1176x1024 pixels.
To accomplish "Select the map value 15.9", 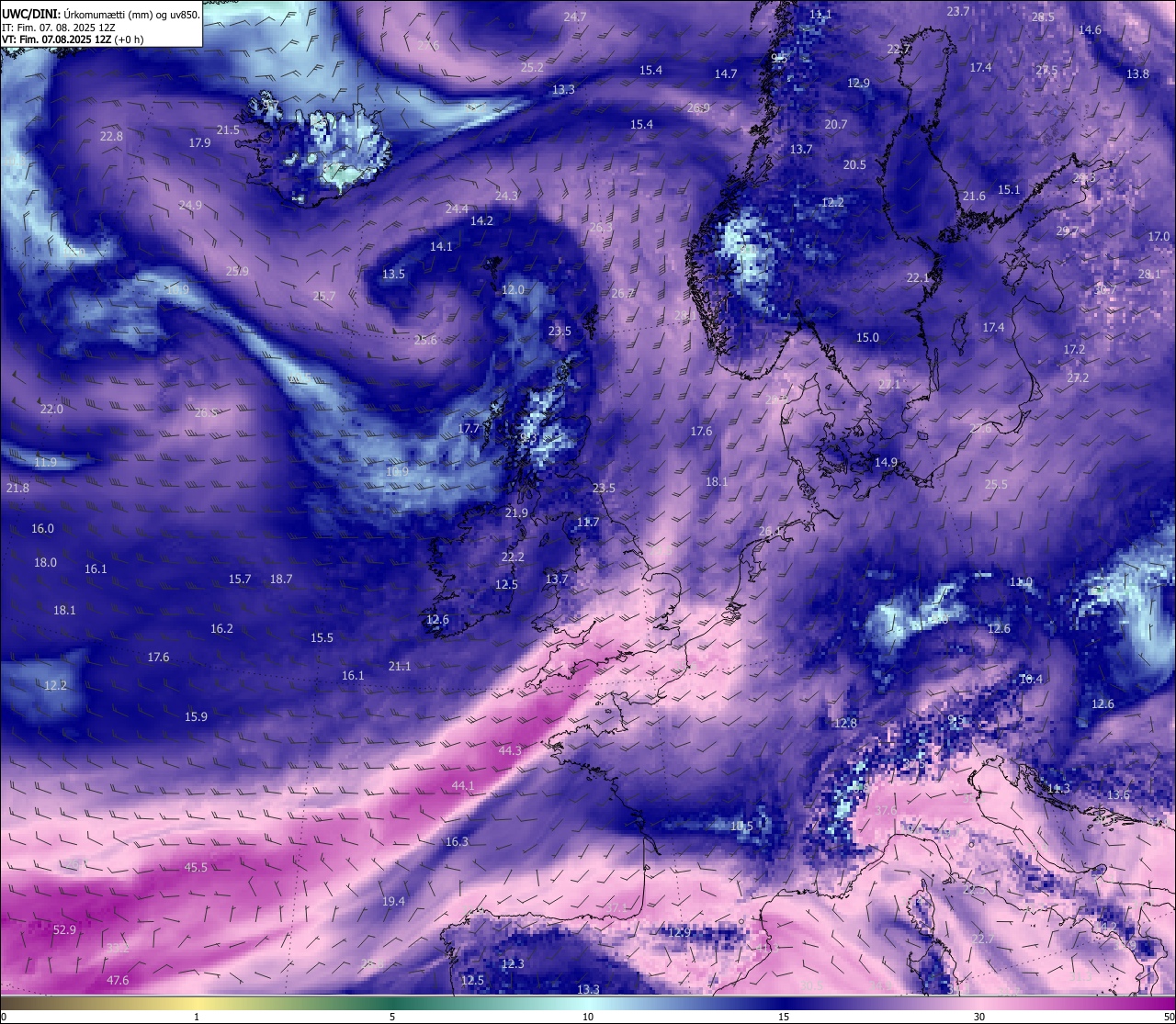I will point(196,716).
